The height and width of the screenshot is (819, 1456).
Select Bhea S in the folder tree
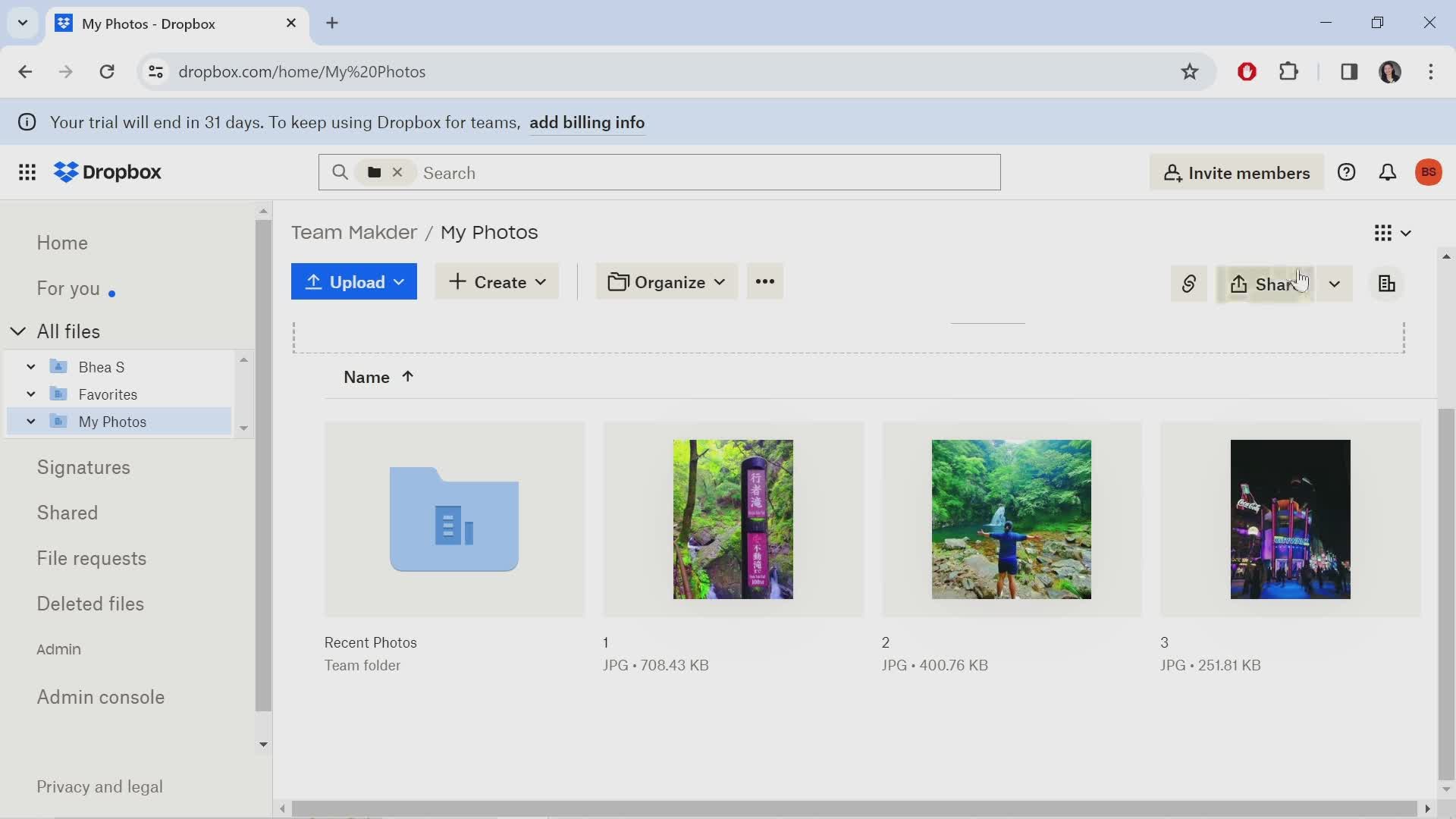[x=102, y=367]
